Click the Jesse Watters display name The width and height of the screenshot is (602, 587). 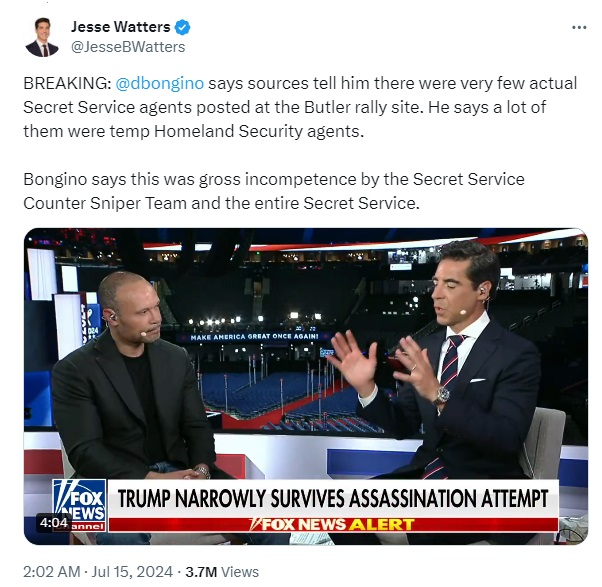121,27
